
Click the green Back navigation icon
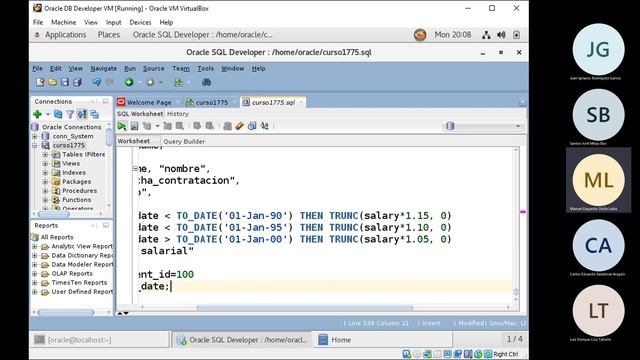[129, 82]
